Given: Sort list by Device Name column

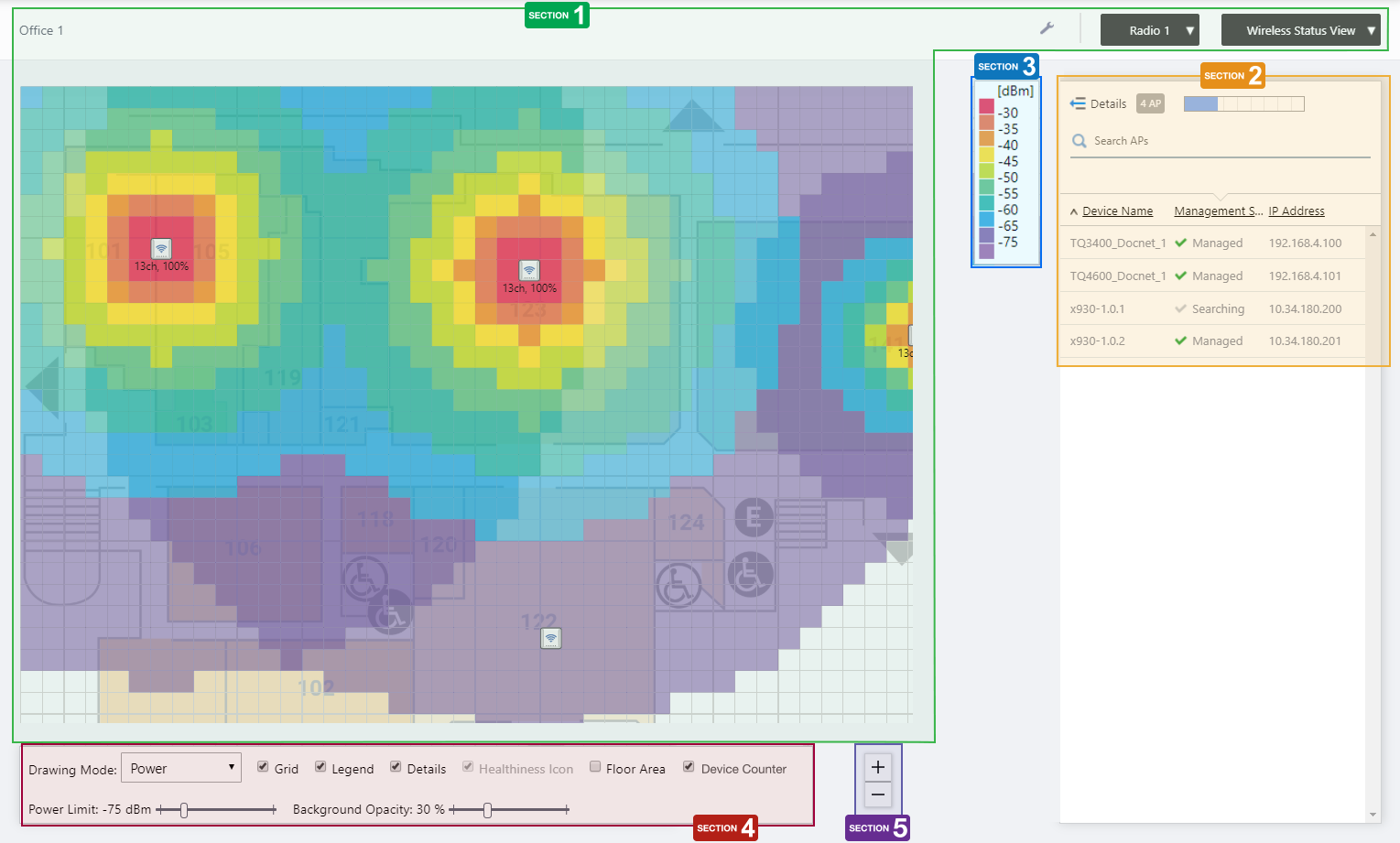Looking at the screenshot, I should pyautogui.click(x=1117, y=211).
